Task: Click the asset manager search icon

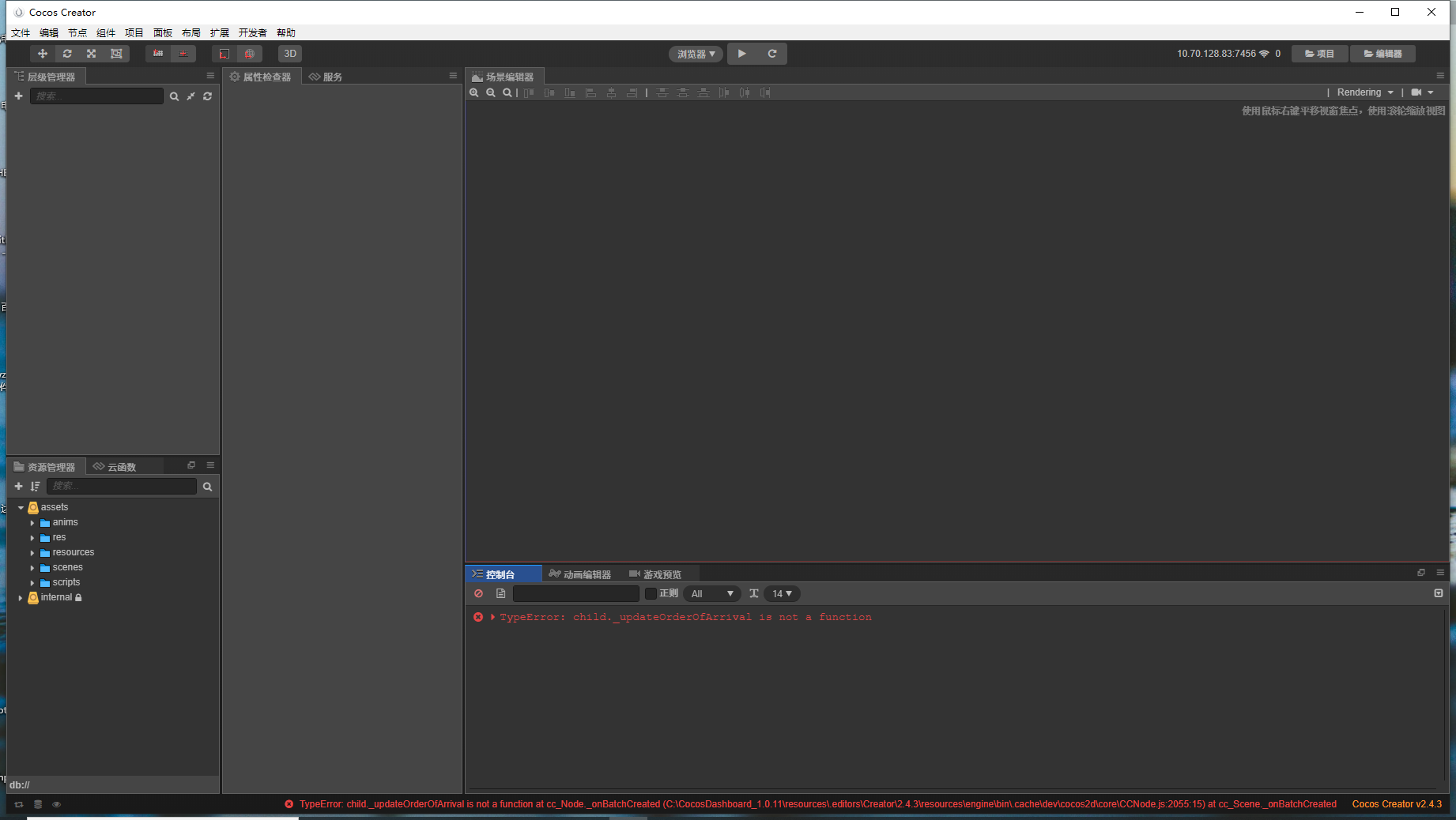Action: [x=207, y=487]
